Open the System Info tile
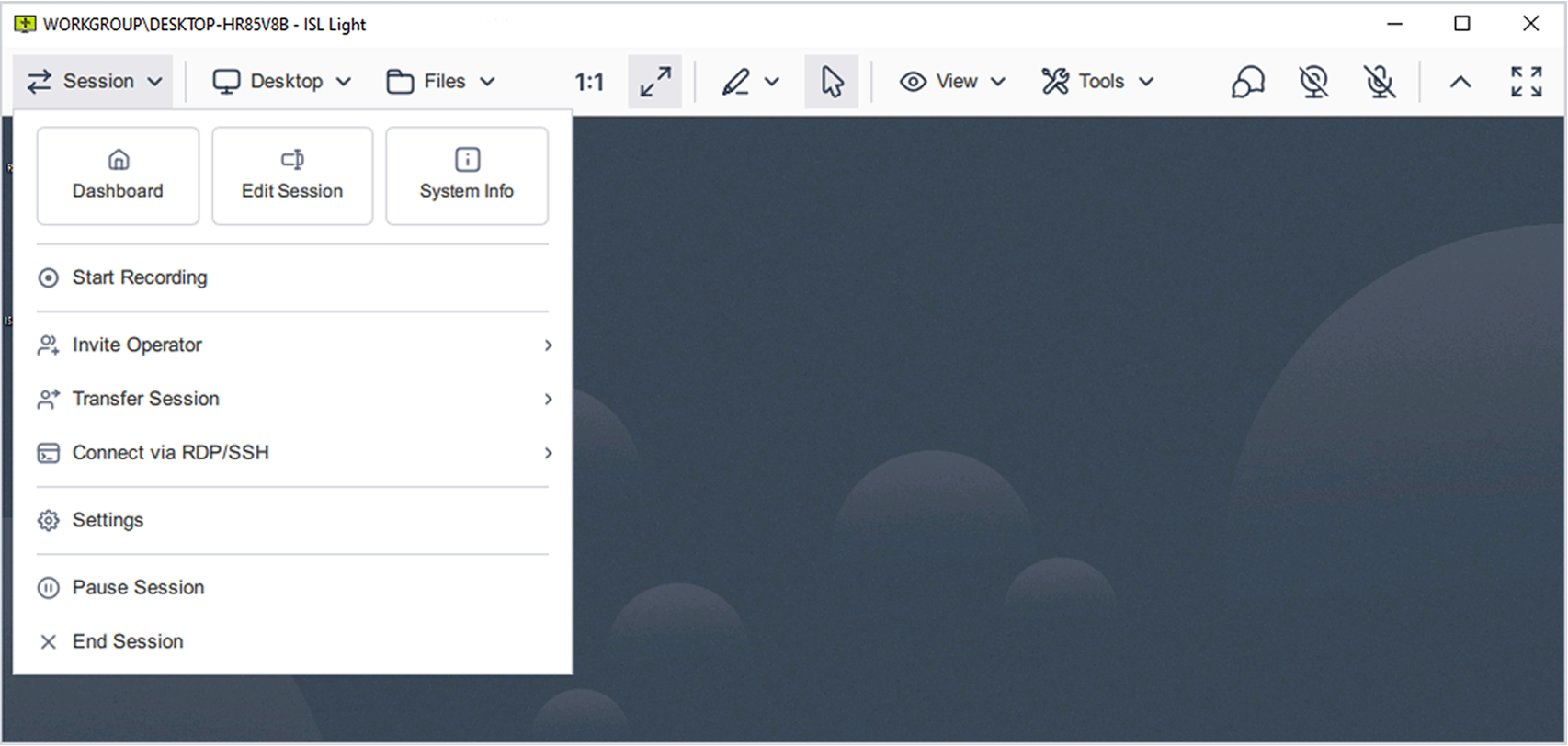Screen dimensions: 1568x746 467,175
